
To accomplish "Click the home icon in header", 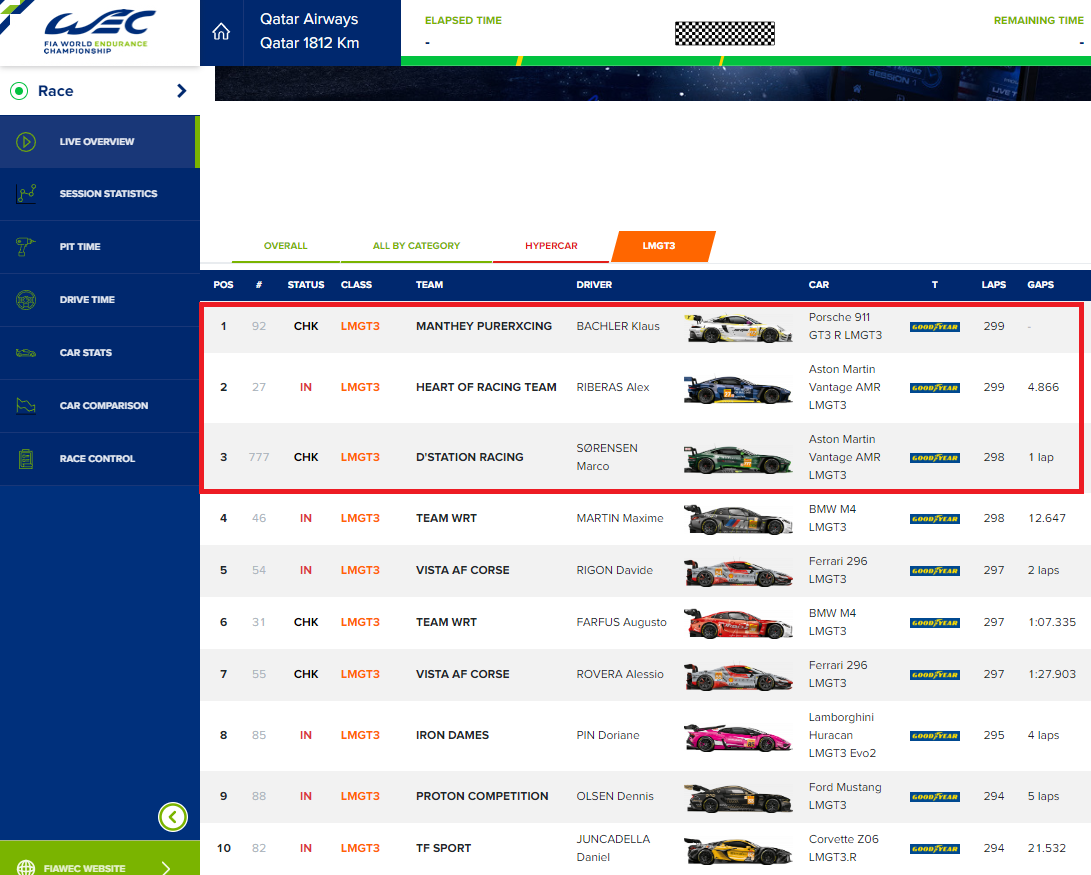I will (x=221, y=32).
